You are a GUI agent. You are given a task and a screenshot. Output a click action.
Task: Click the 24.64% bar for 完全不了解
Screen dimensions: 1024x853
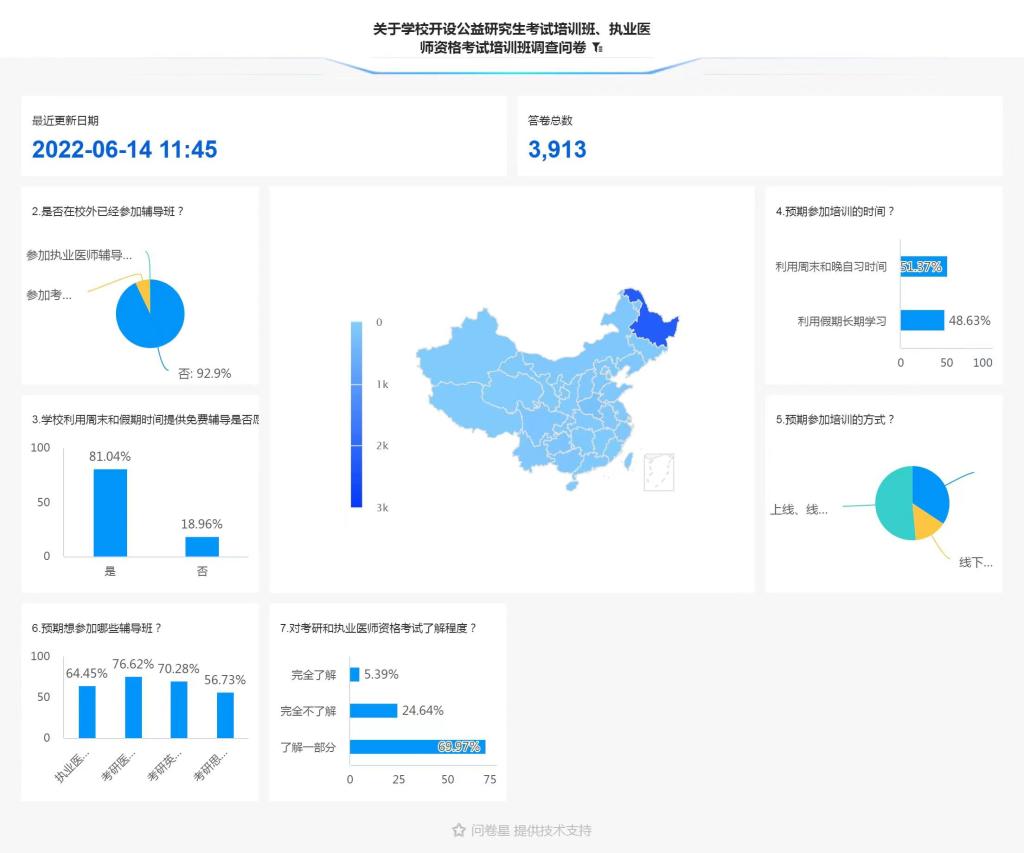(373, 711)
